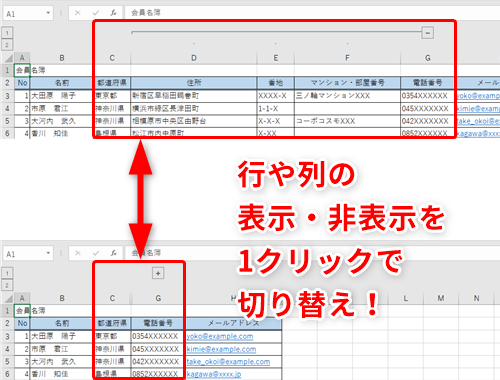Collapse column group with minus button
The height and width of the screenshot is (380, 500).
427,33
